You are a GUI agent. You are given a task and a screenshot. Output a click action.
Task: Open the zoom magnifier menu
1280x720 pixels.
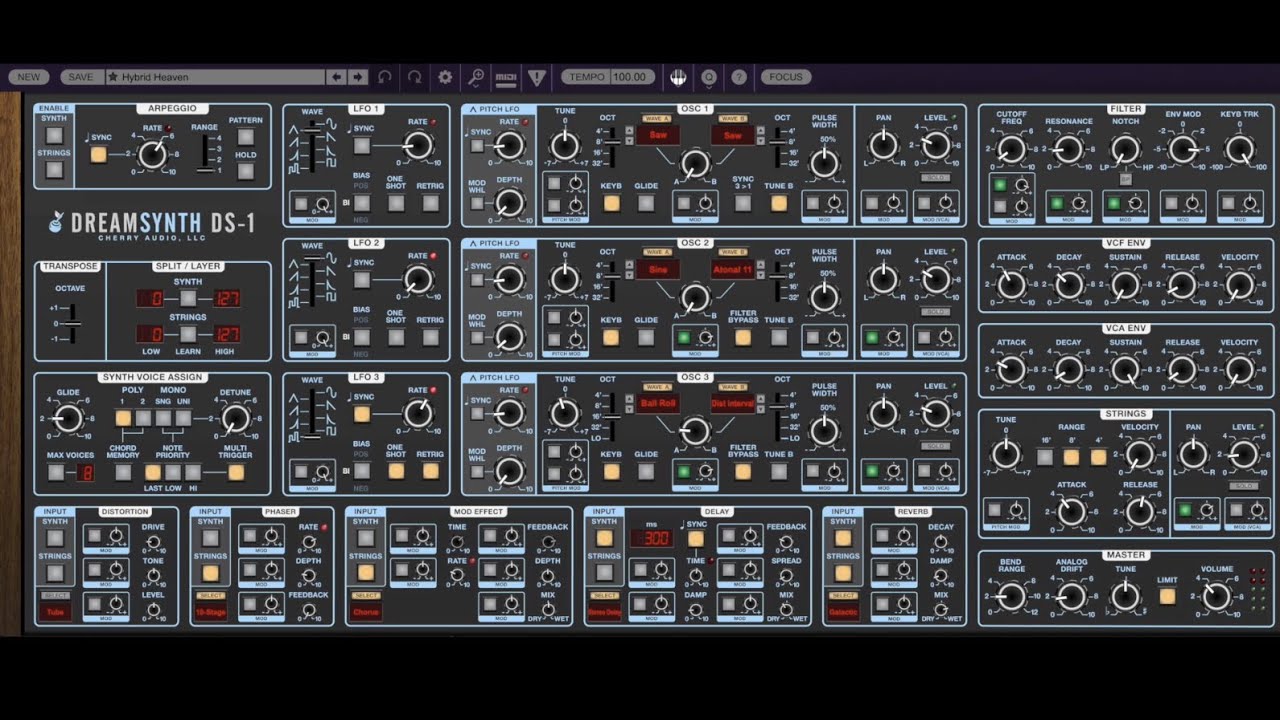click(476, 77)
